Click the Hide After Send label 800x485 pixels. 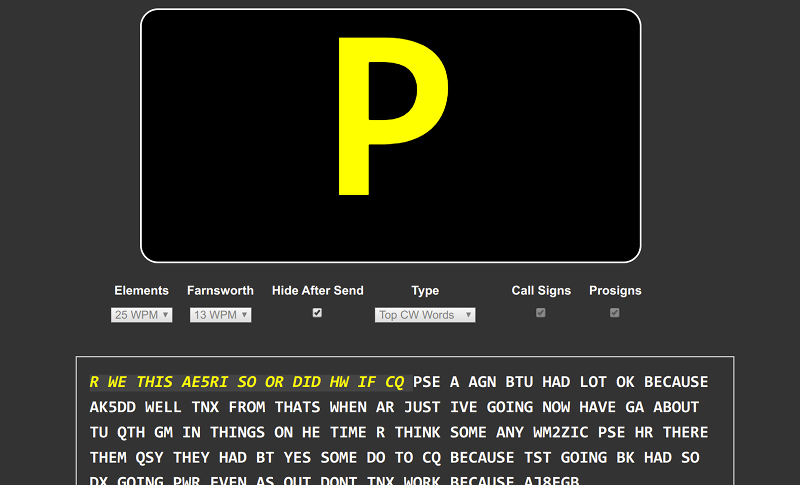coord(317,291)
